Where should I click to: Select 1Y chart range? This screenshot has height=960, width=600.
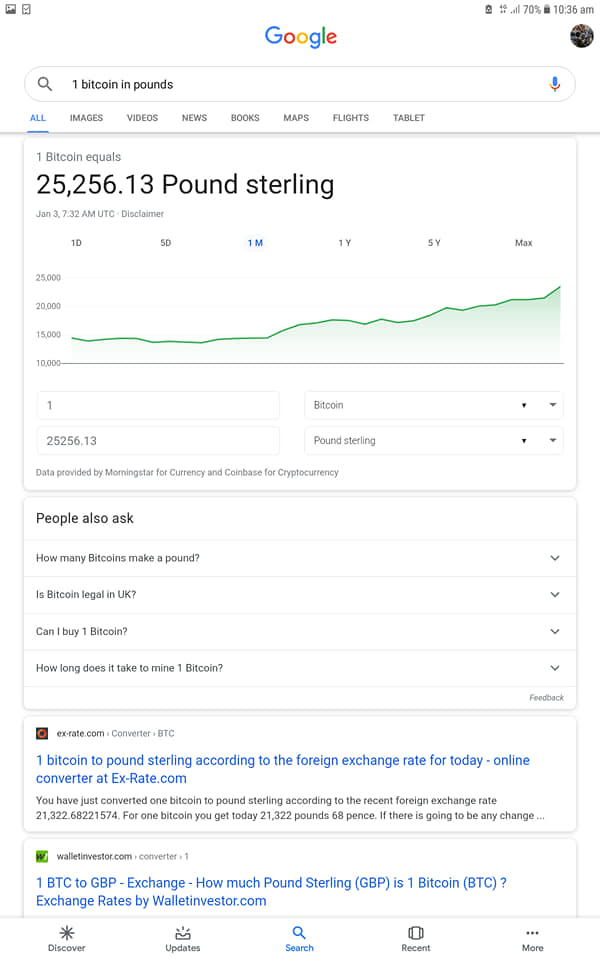point(345,243)
